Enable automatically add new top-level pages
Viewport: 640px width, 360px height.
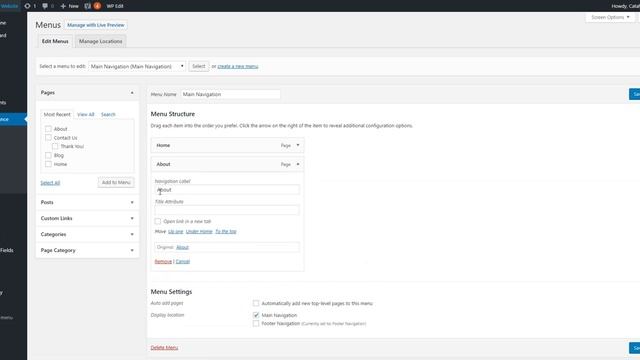tap(256, 303)
